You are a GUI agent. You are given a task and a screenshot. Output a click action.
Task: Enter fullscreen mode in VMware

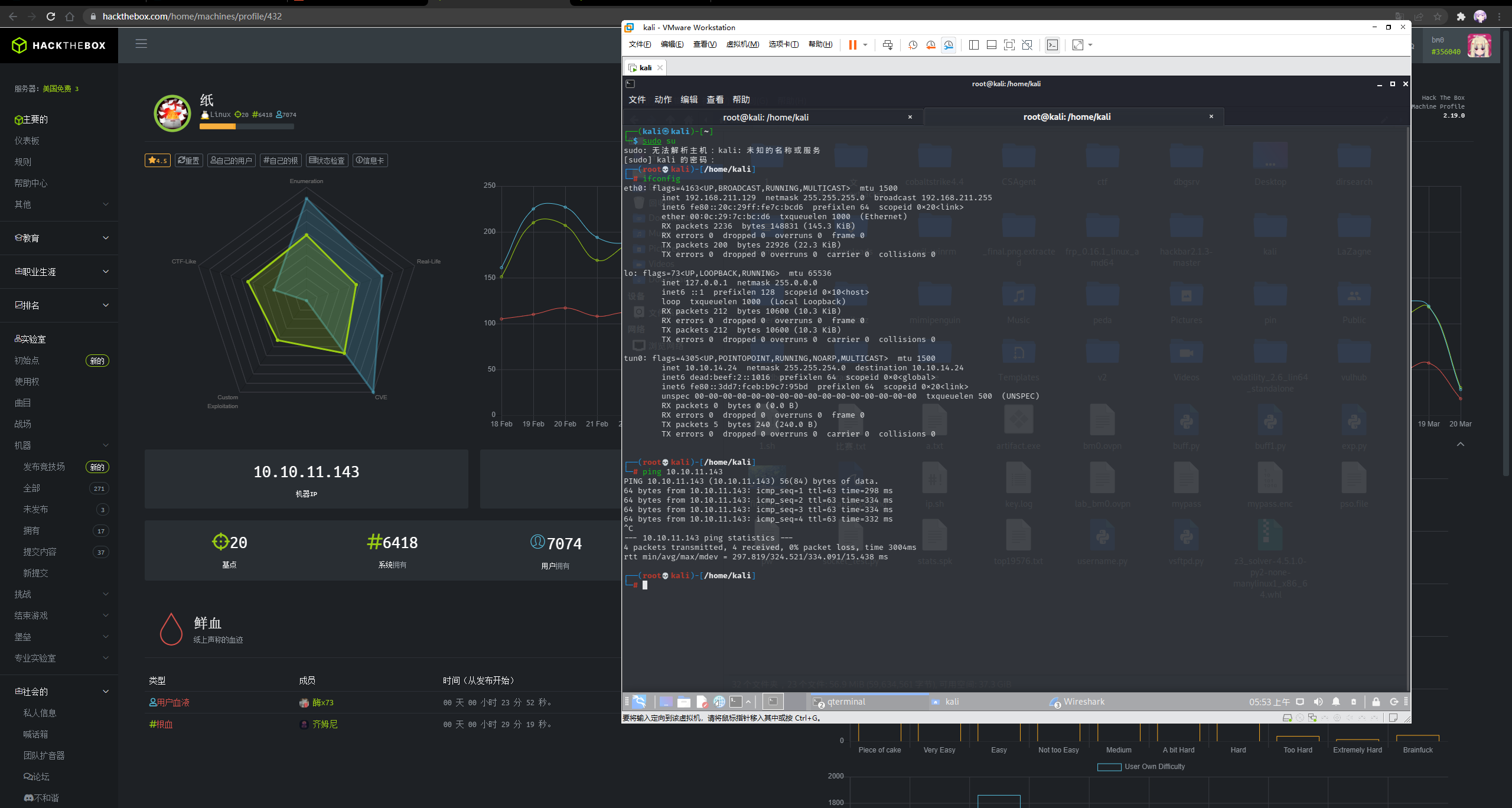coord(1009,45)
